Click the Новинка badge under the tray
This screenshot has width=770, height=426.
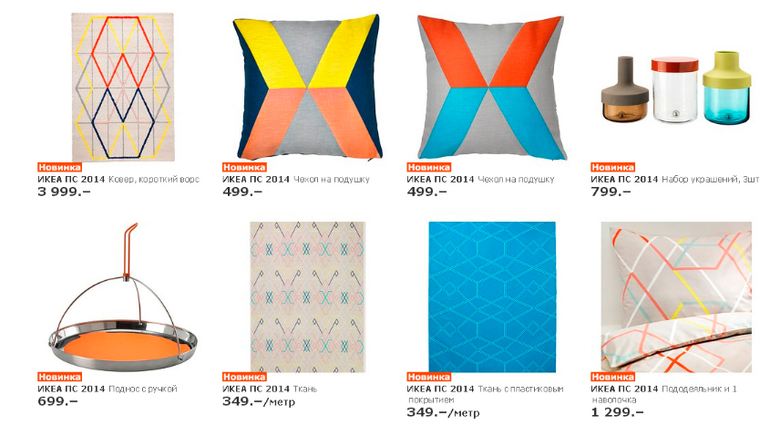[59, 377]
